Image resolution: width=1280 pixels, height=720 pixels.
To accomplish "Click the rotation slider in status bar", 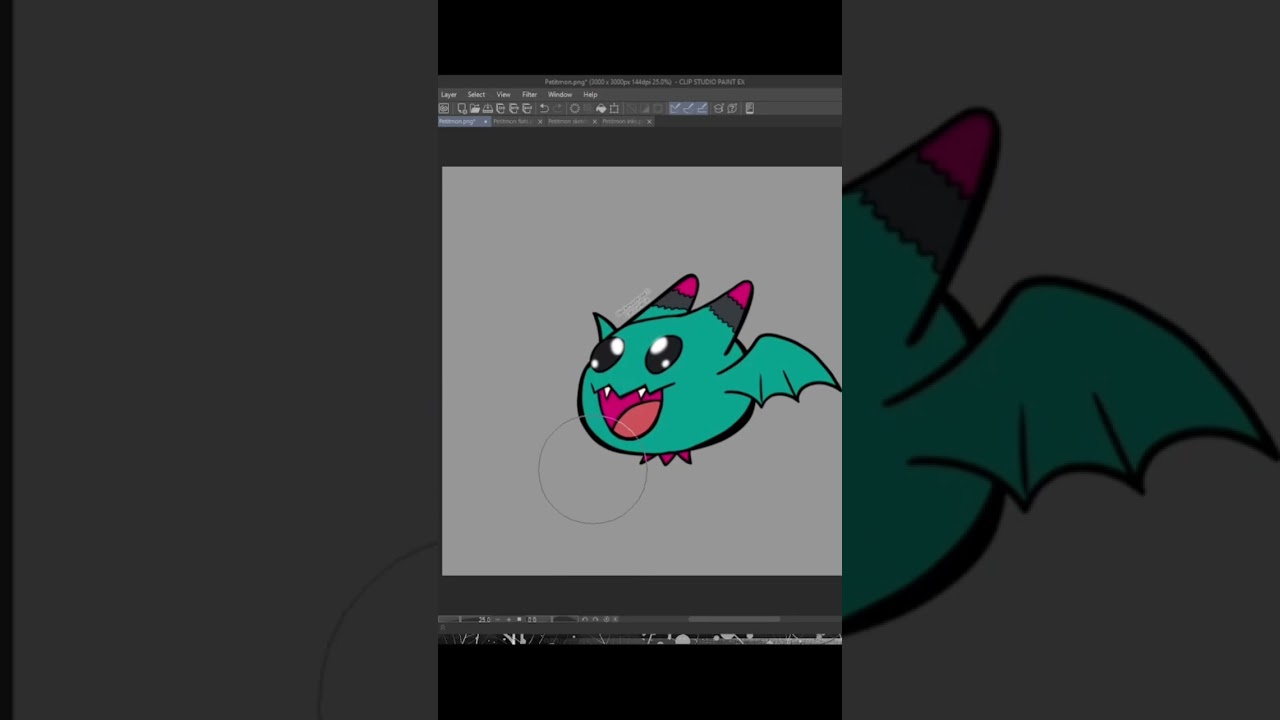I will 565,619.
